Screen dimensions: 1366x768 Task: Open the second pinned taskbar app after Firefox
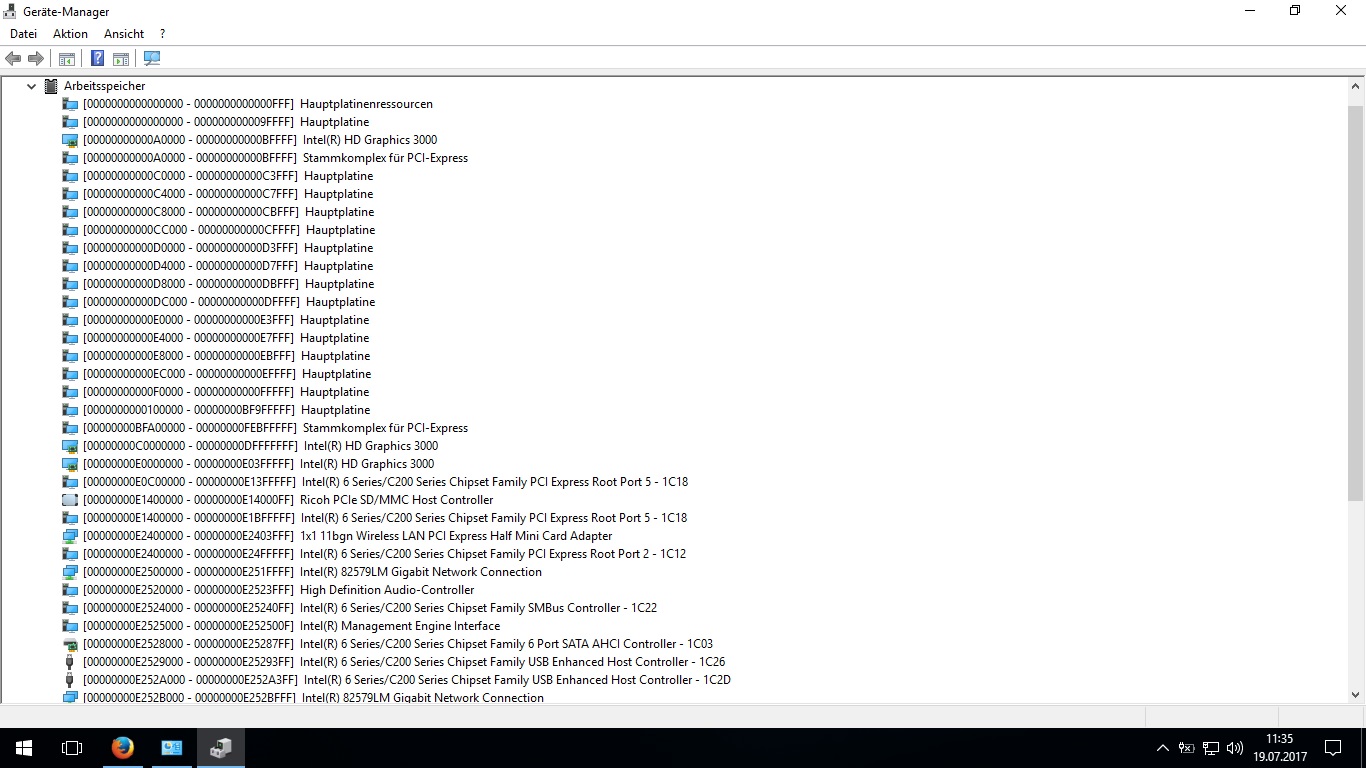click(x=171, y=748)
